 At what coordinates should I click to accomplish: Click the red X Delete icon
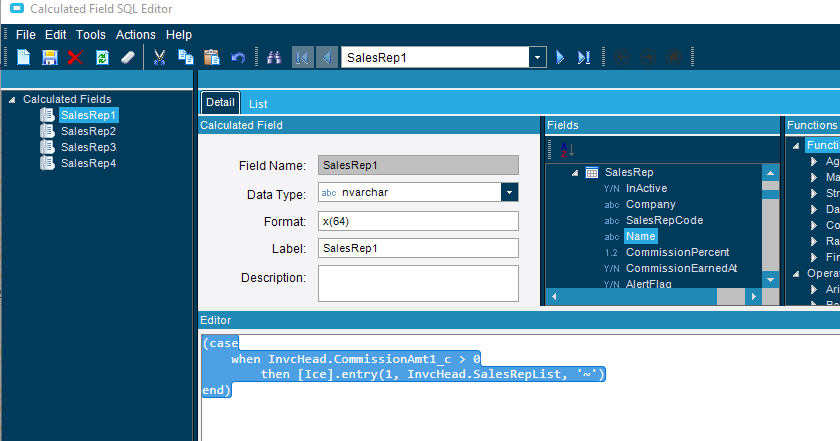(76, 57)
